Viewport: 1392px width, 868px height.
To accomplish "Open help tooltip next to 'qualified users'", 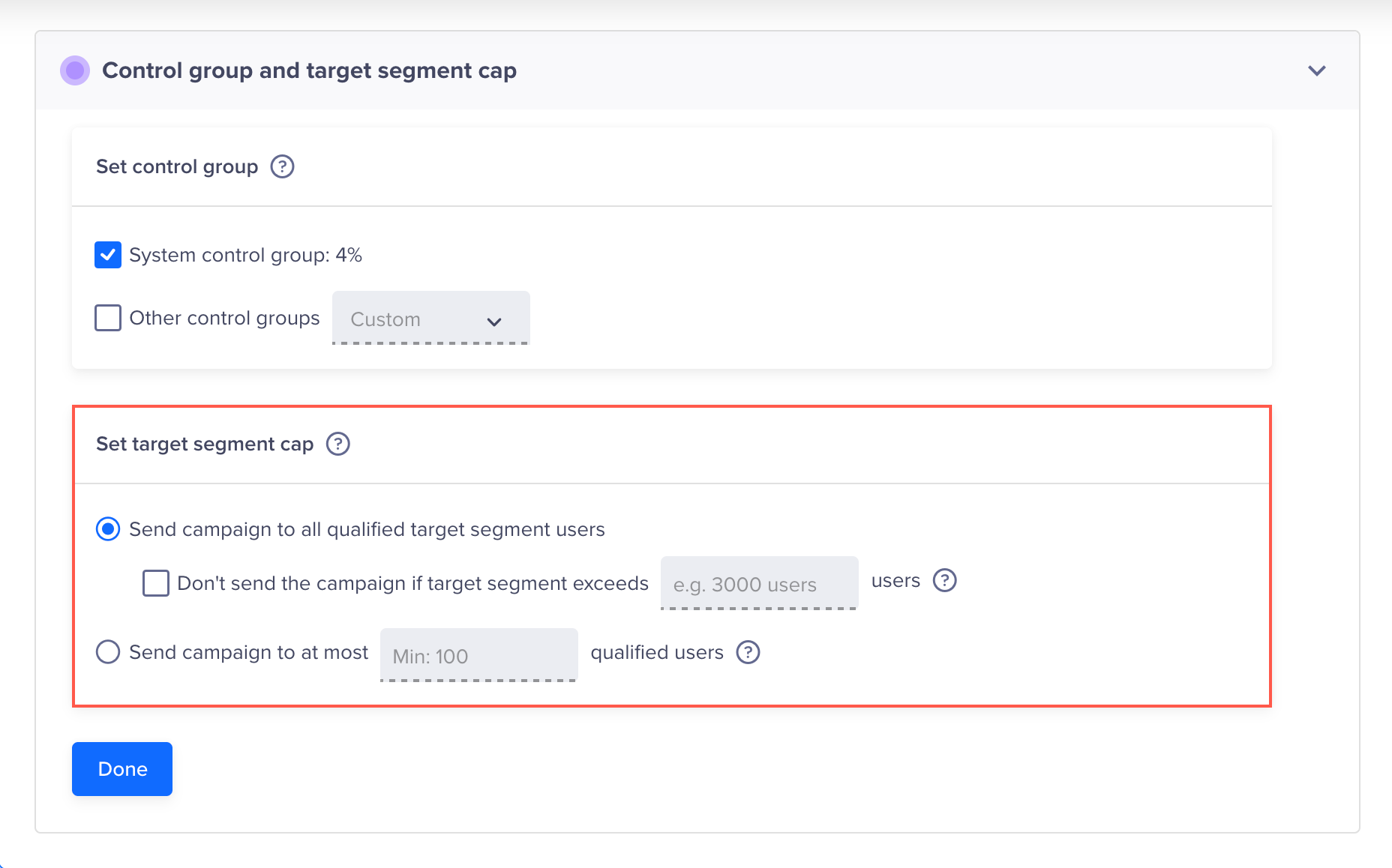I will pos(748,652).
